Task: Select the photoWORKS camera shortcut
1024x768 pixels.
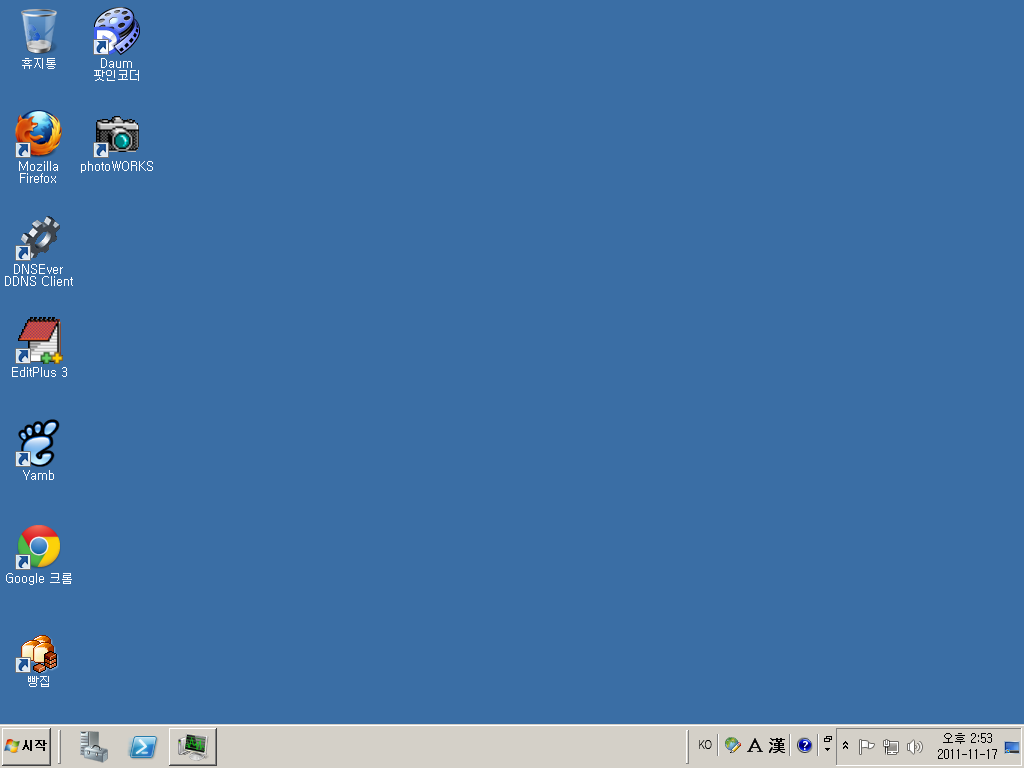Action: [117, 144]
